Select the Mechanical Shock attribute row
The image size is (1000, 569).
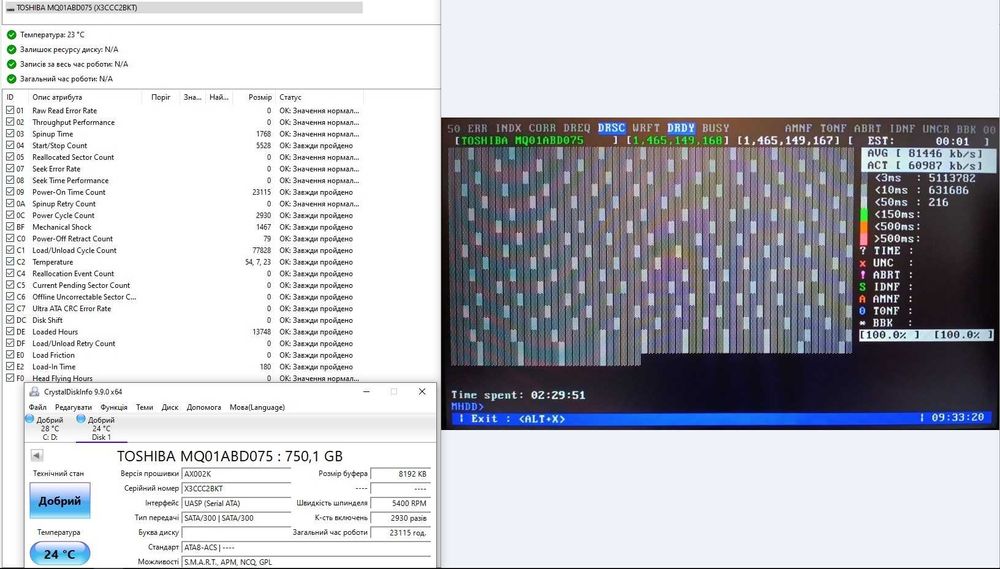183,227
